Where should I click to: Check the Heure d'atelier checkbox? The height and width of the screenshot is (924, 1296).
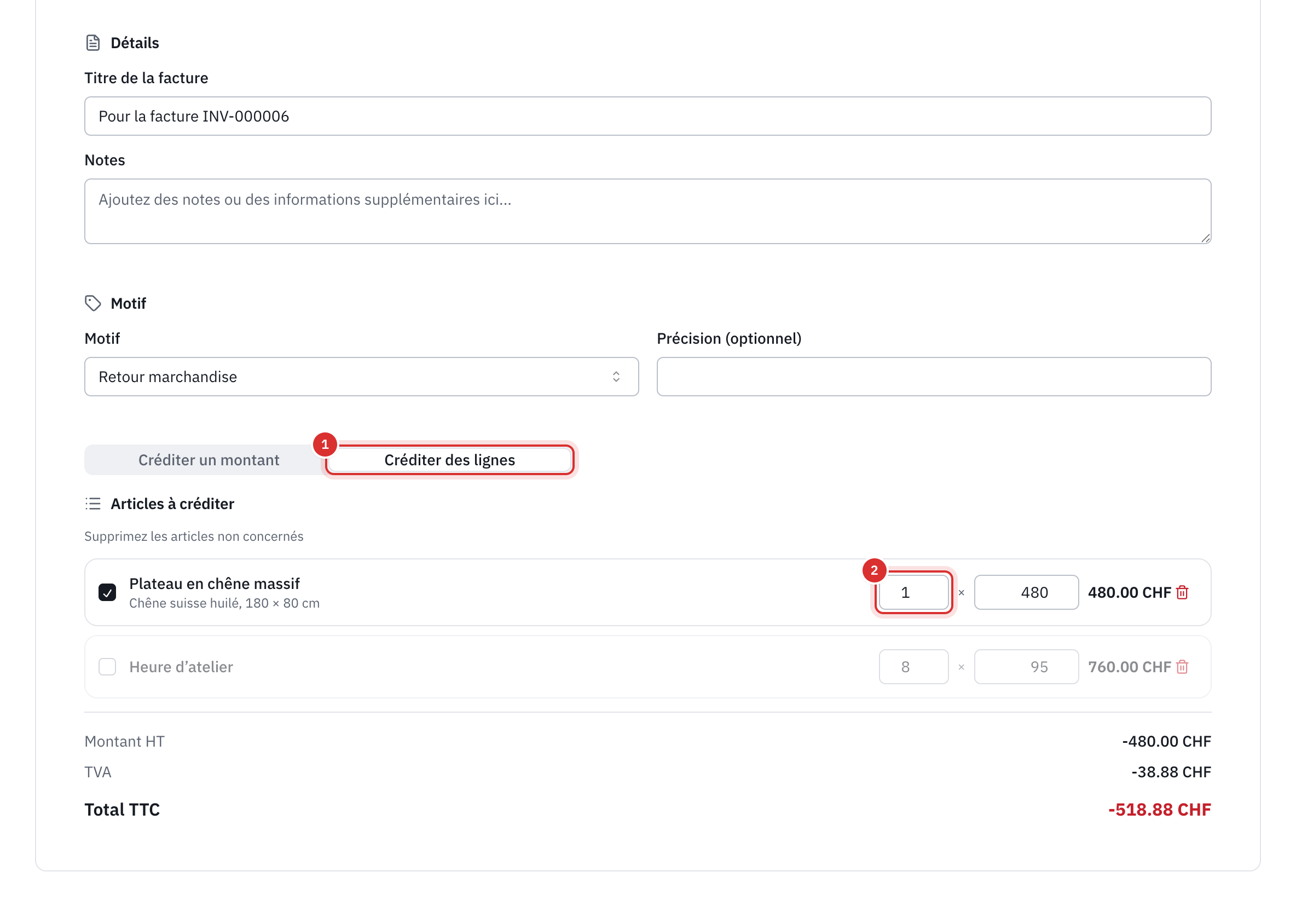[107, 667]
